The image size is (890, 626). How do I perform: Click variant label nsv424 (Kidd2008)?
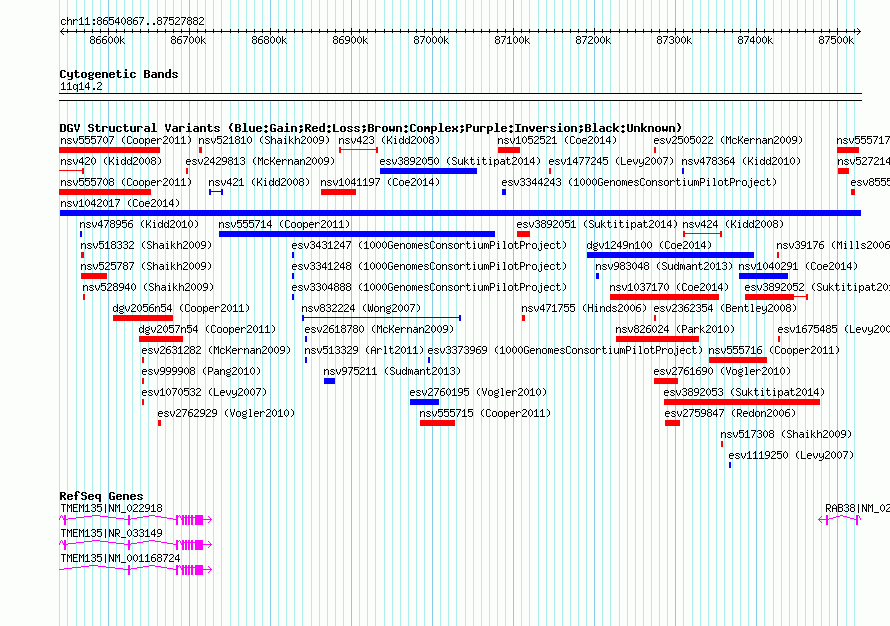733,224
